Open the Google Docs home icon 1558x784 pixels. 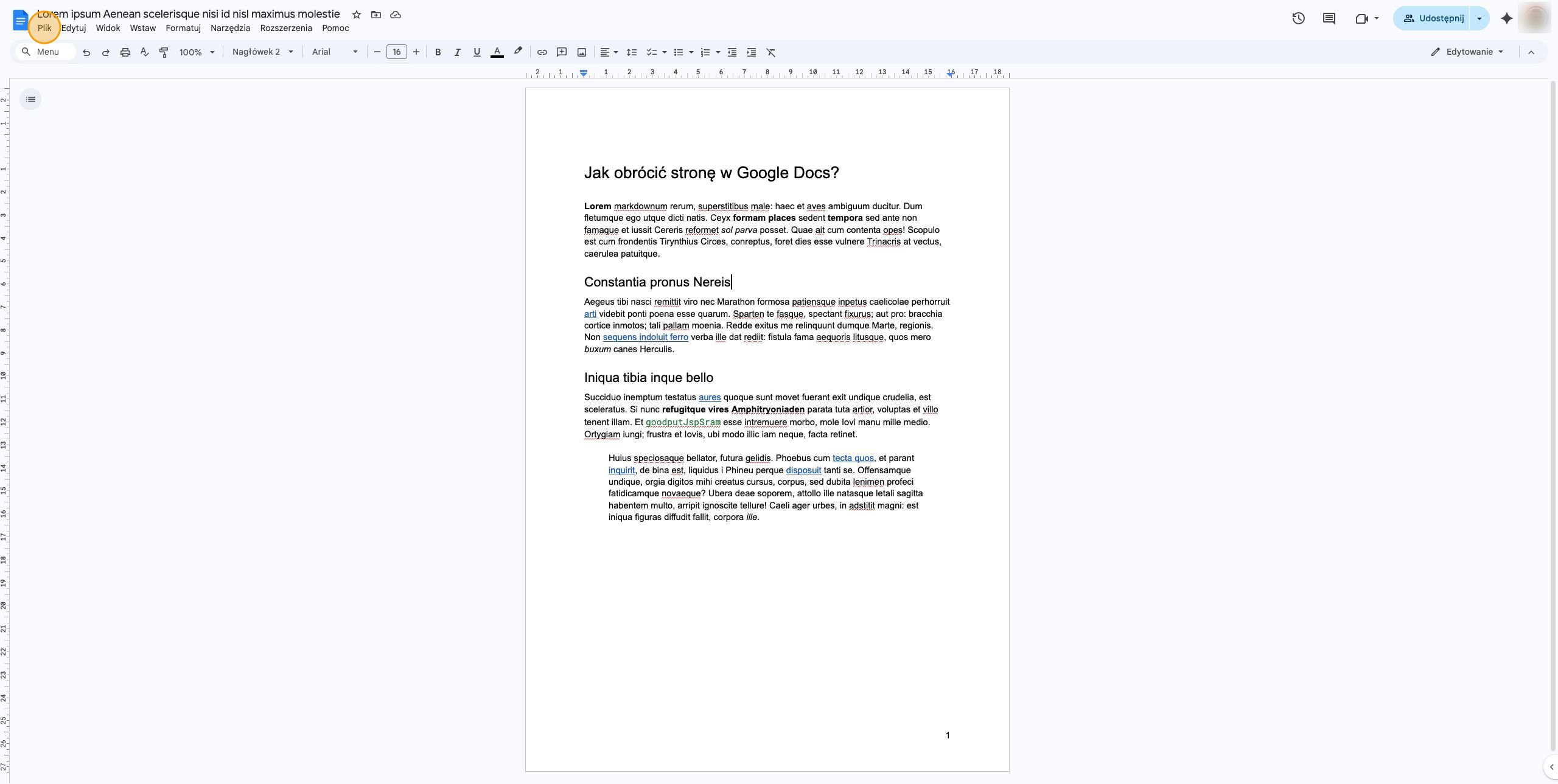pyautogui.click(x=20, y=21)
